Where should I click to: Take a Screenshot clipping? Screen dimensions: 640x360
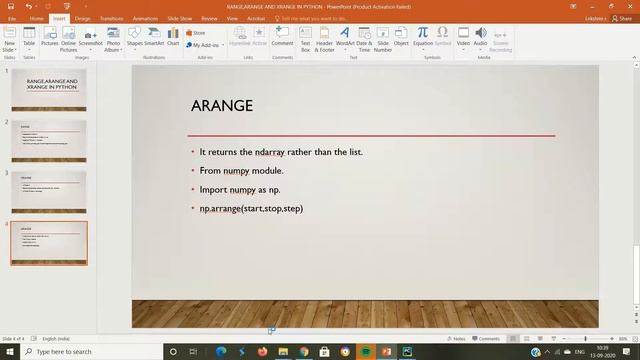[x=91, y=39]
